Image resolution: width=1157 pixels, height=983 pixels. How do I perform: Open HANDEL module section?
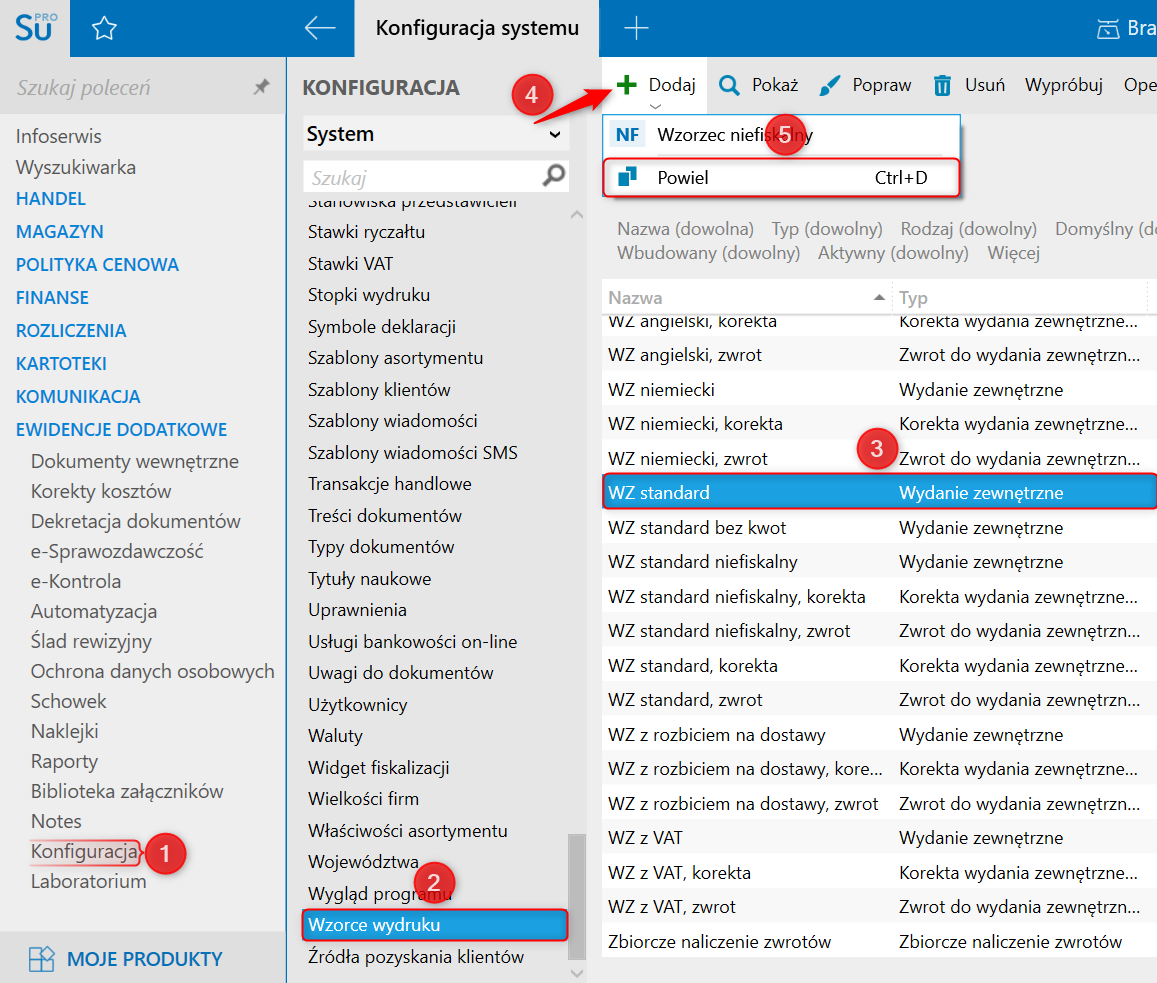click(51, 199)
